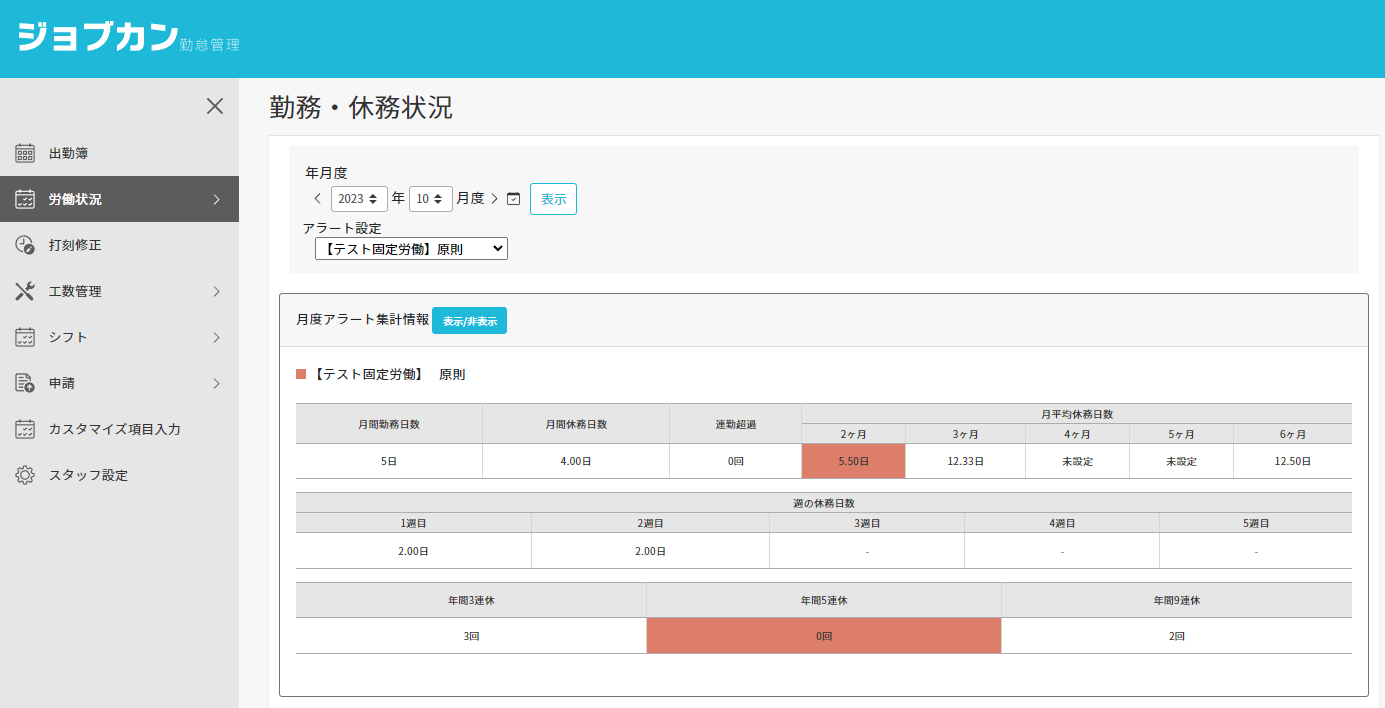Click the highlighted 5.50日 cell
Screen dimensions: 1385x708
(x=853, y=461)
